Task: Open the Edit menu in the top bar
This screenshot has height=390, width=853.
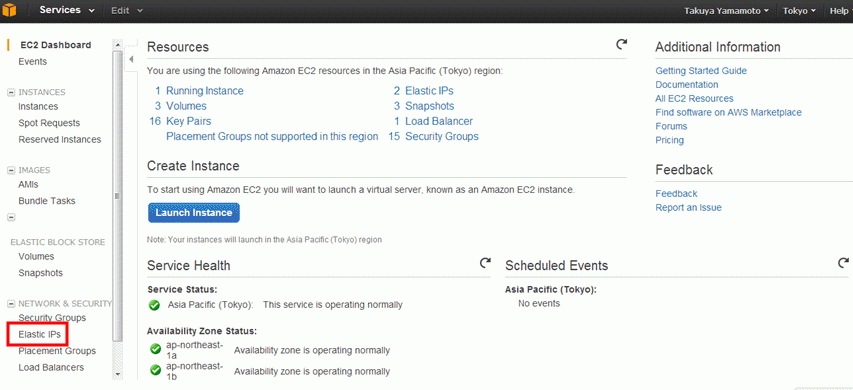Action: click(x=127, y=10)
